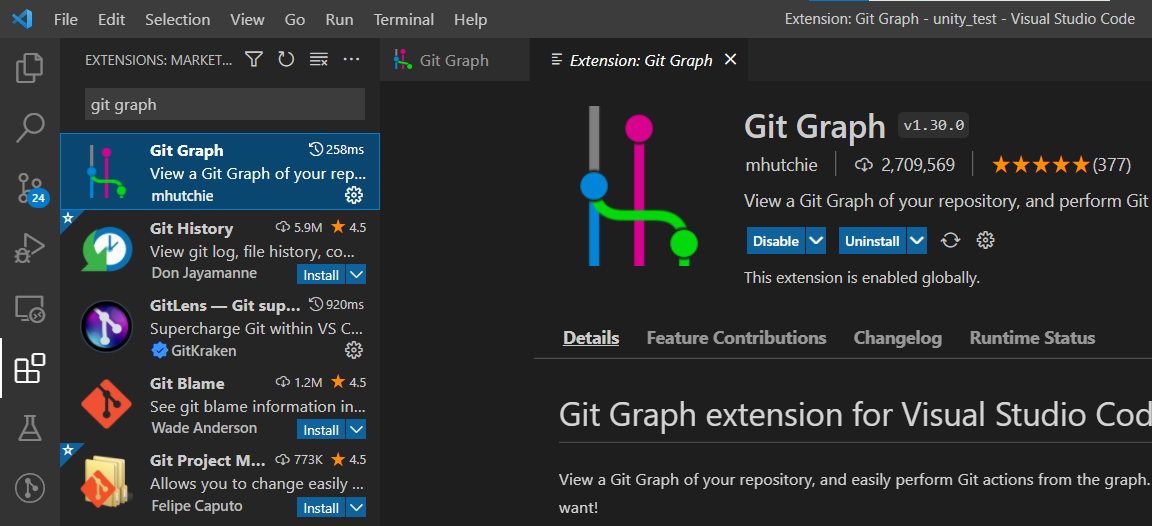This screenshot has width=1152, height=526.
Task: Open the Search view in activity bar
Action: point(30,128)
